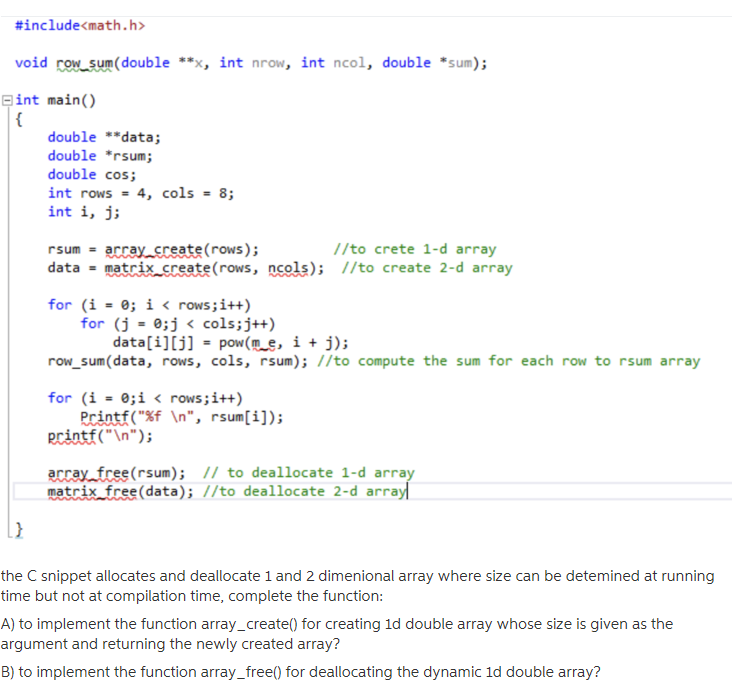The height and width of the screenshot is (684, 742).
Task: Click the 'double cos;' declaration
Action: point(92,175)
